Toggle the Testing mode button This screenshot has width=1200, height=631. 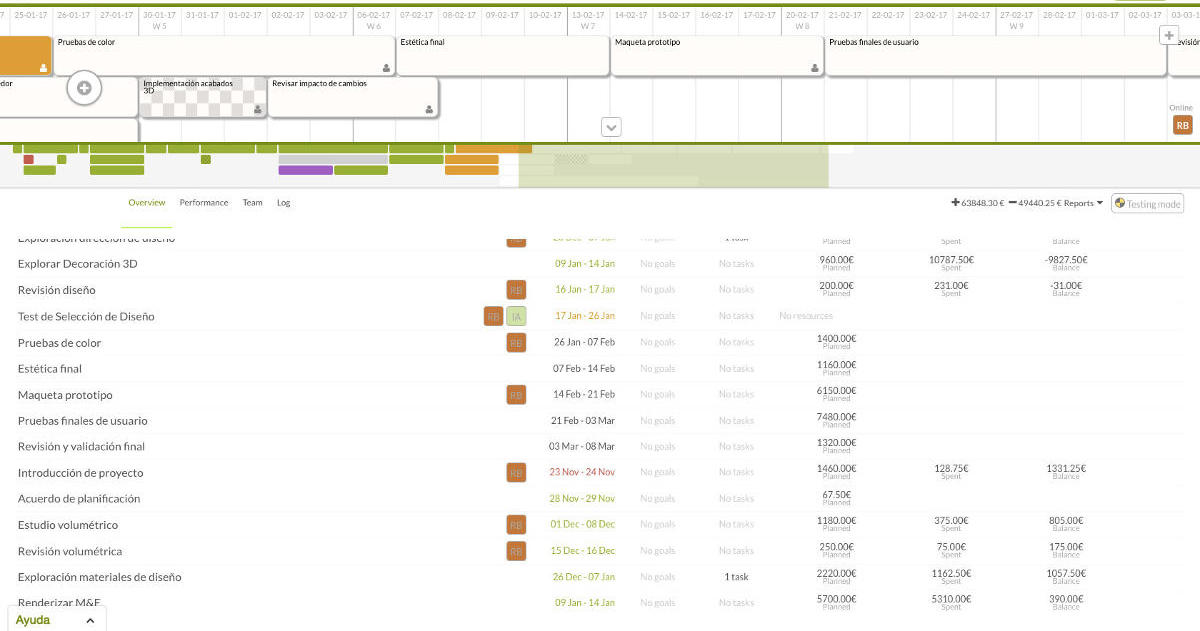pos(1148,203)
